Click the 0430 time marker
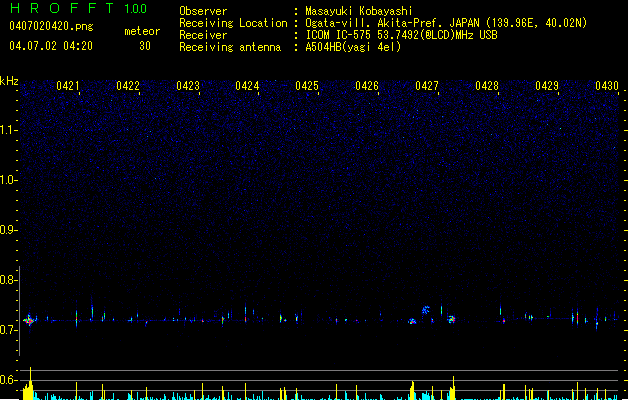This screenshot has height=400, width=629. (607, 86)
